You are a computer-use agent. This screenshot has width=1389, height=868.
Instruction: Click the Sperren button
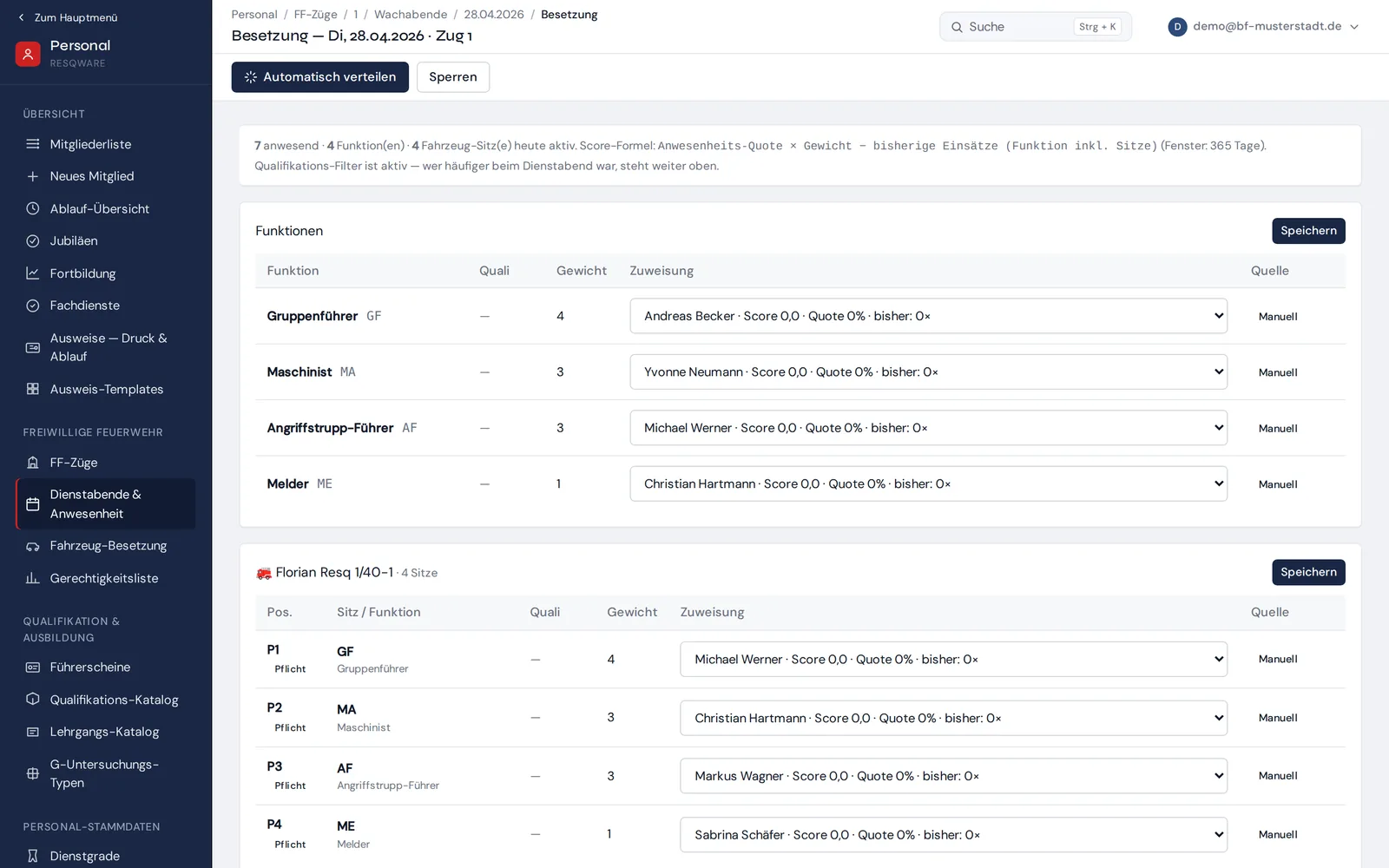click(453, 77)
